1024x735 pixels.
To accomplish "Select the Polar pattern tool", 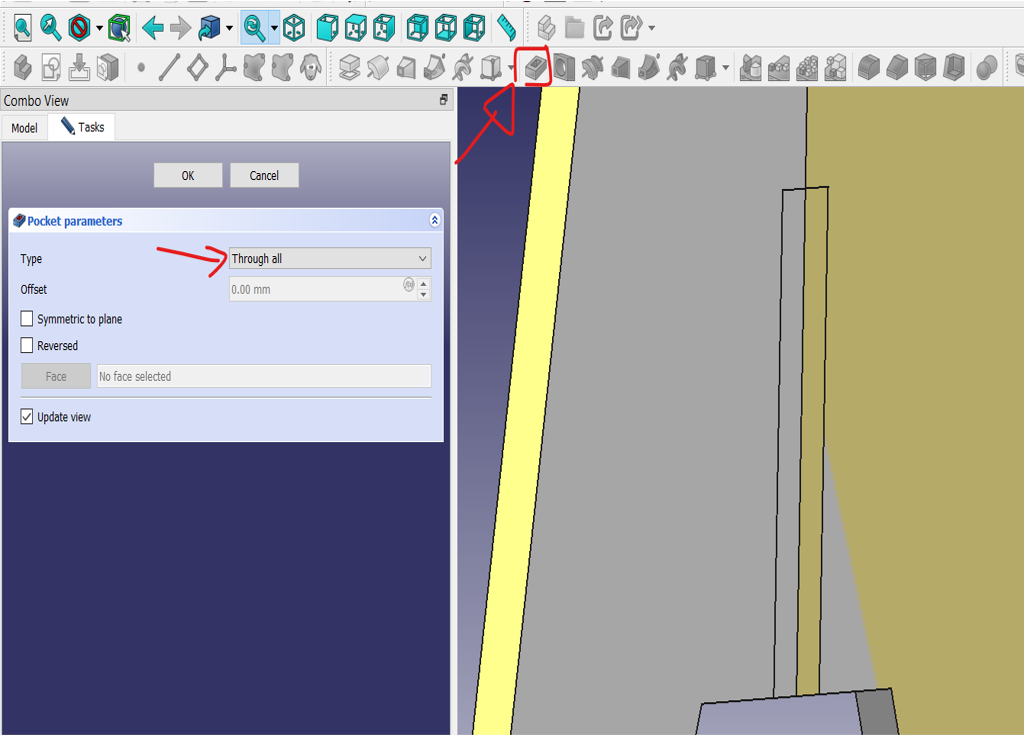I will (x=807, y=67).
